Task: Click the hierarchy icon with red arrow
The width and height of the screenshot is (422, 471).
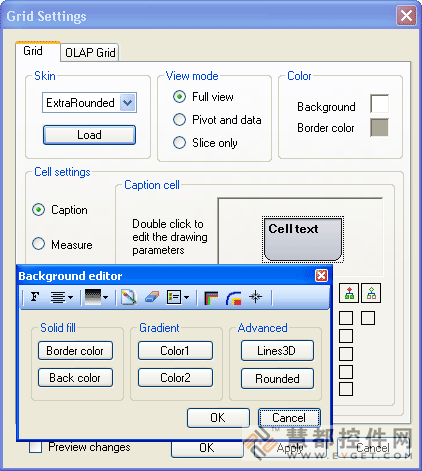Action: [x=349, y=293]
